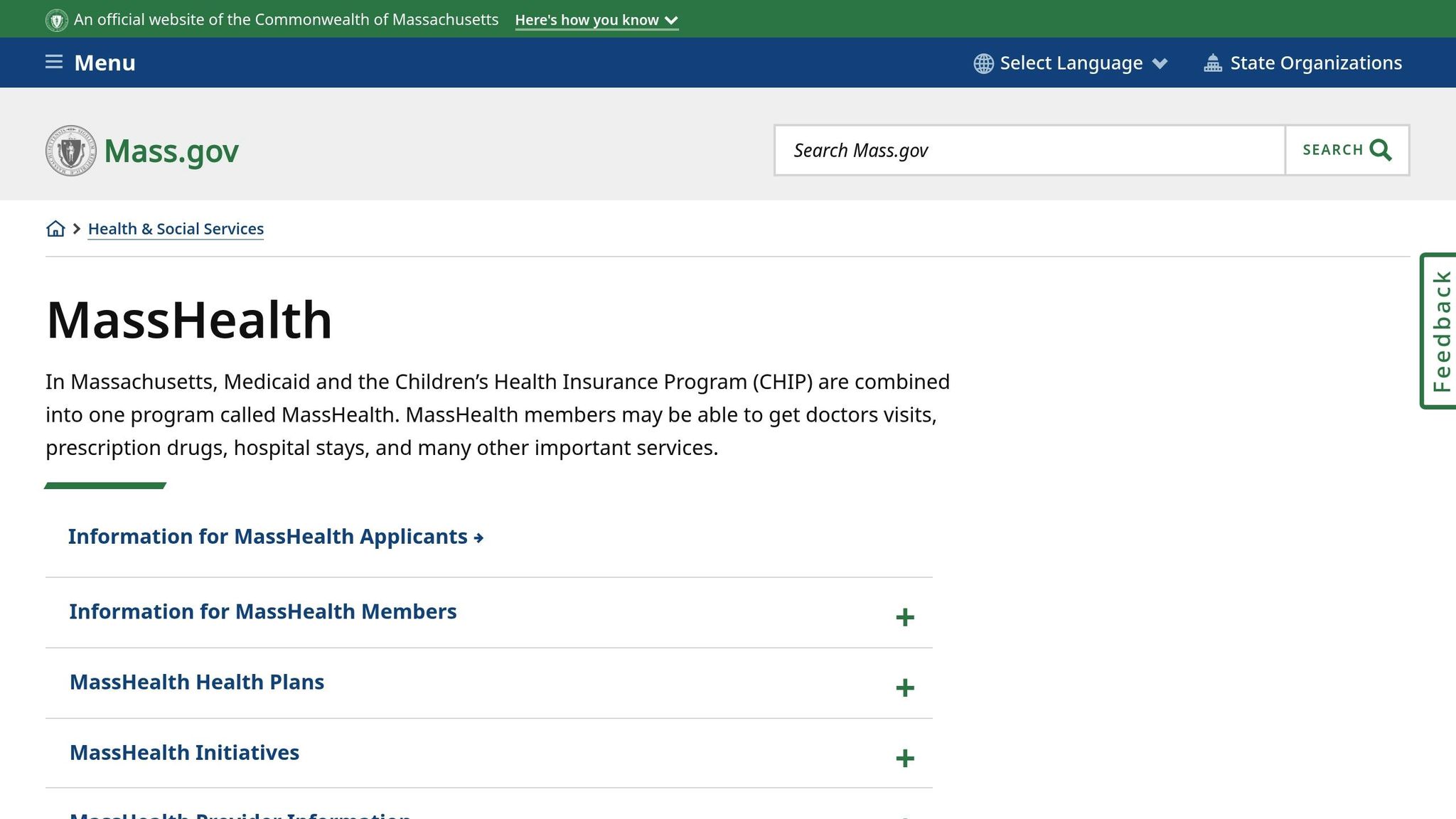Viewport: 1456px width, 819px height.
Task: Expand the MassHealth Health Plans section
Action: 904,687
